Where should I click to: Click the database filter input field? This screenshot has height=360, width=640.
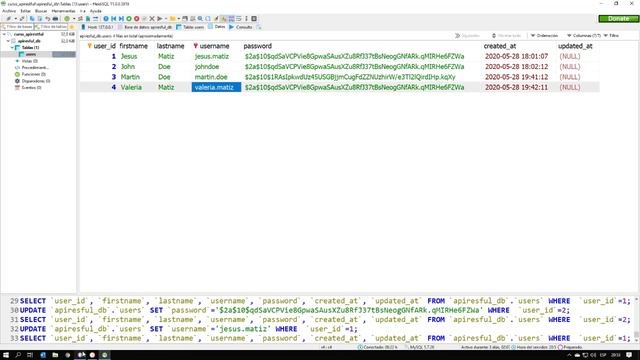[17, 27]
